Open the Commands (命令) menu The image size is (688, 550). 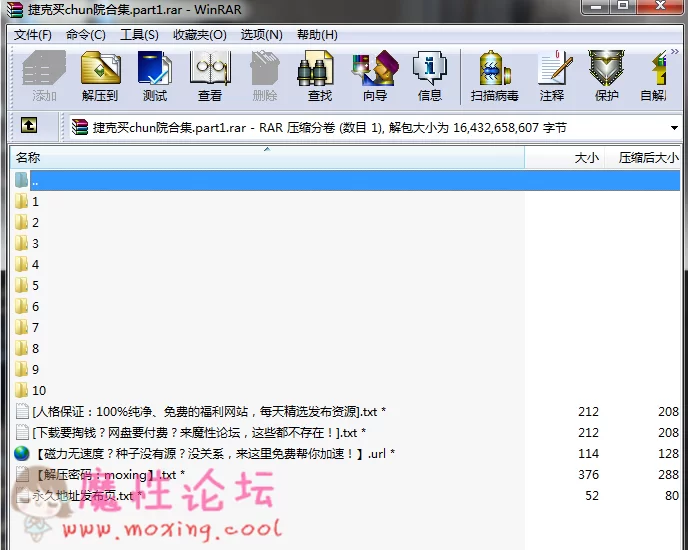coord(86,35)
